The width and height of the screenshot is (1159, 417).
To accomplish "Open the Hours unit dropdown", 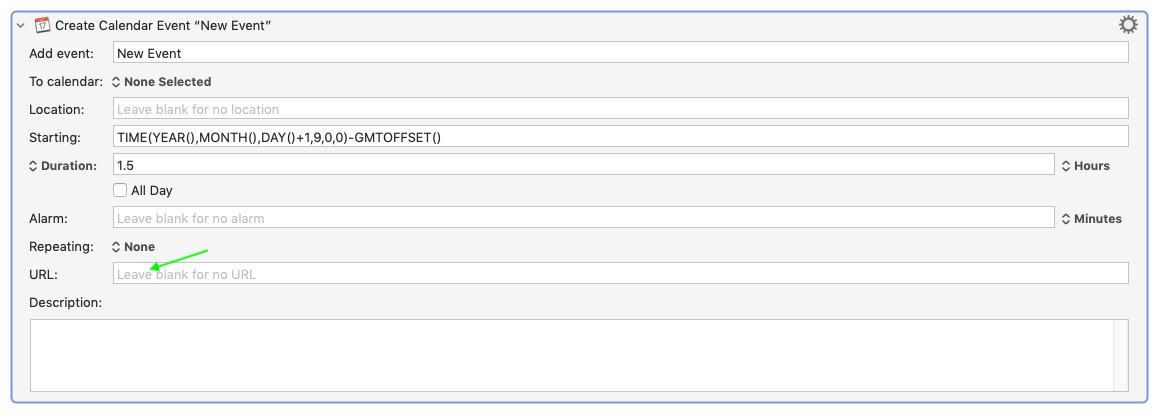I will [x=1085, y=166].
